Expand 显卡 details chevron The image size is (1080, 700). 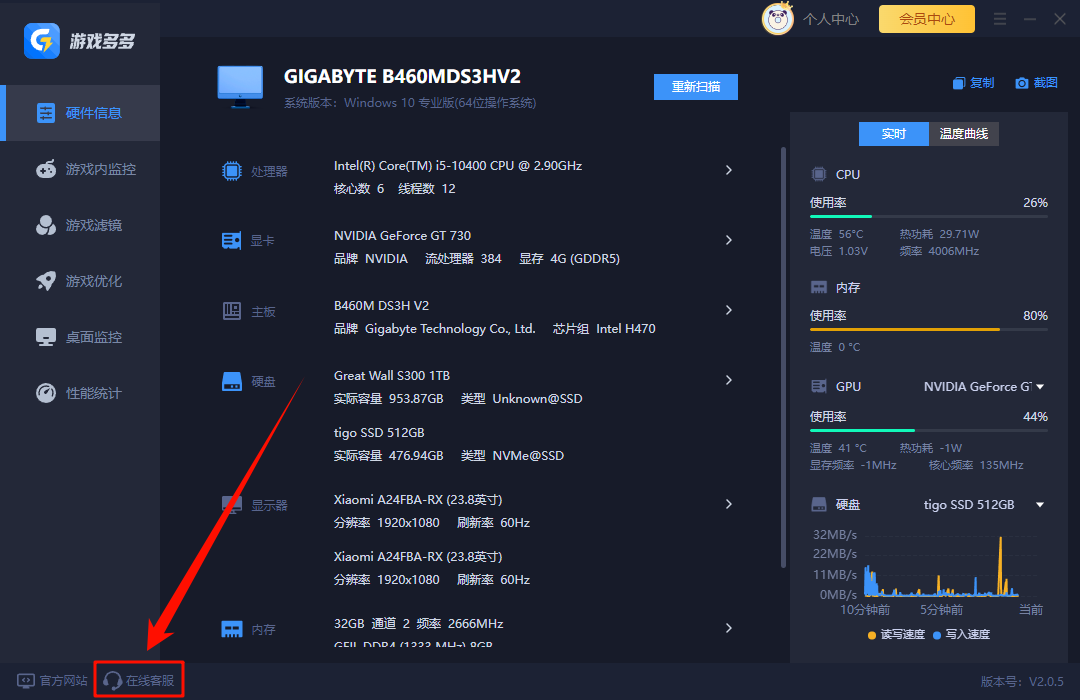pos(729,240)
